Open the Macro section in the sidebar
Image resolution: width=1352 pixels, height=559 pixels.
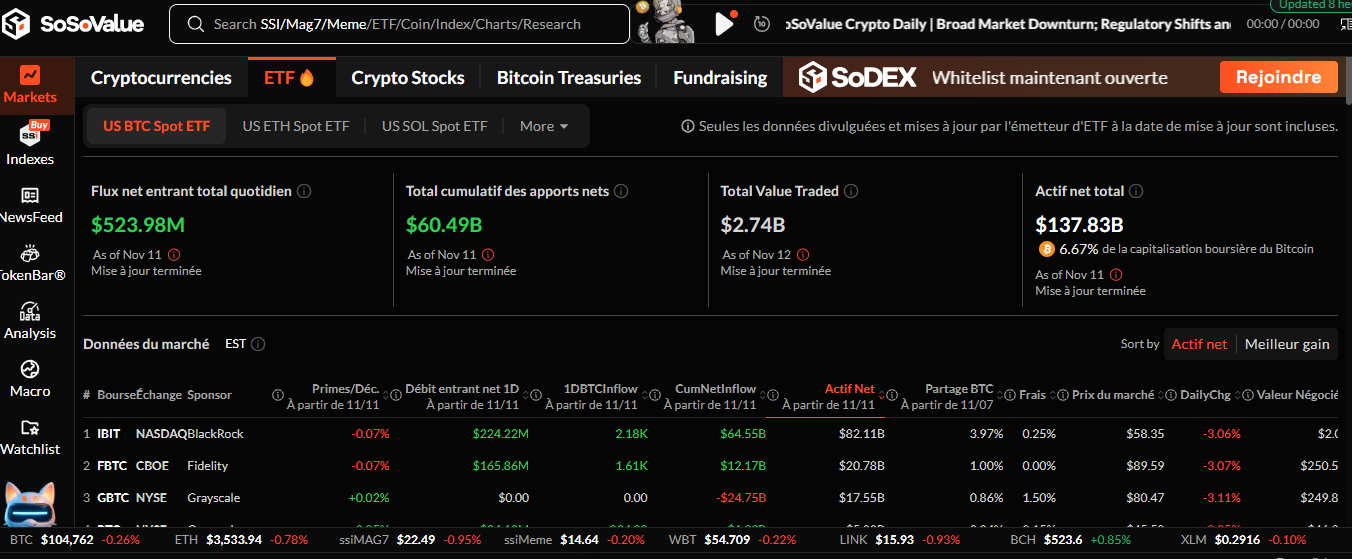point(30,379)
